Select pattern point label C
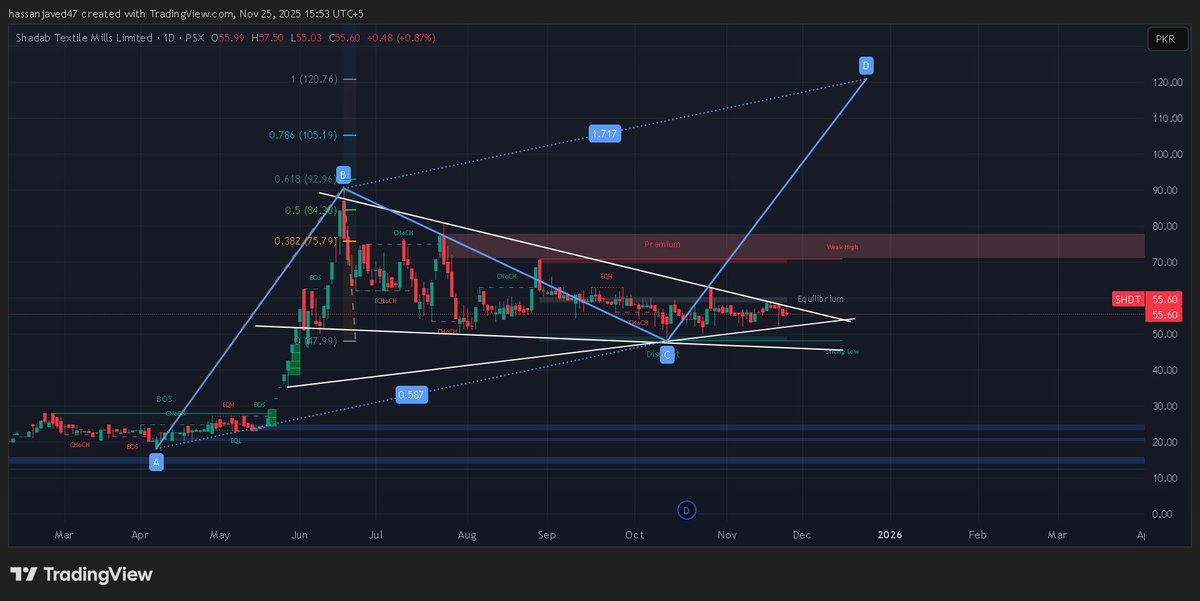The height and width of the screenshot is (601, 1200). tap(667, 355)
